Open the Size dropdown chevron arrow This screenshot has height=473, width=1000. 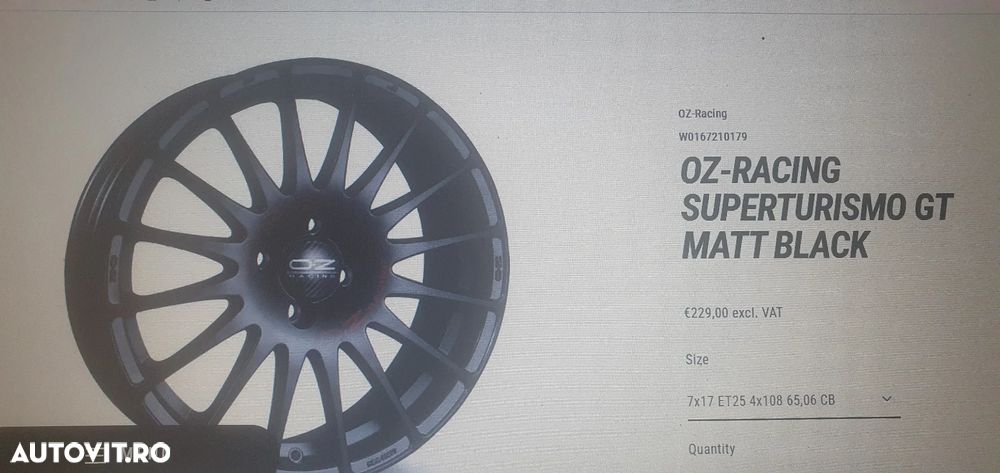click(886, 399)
